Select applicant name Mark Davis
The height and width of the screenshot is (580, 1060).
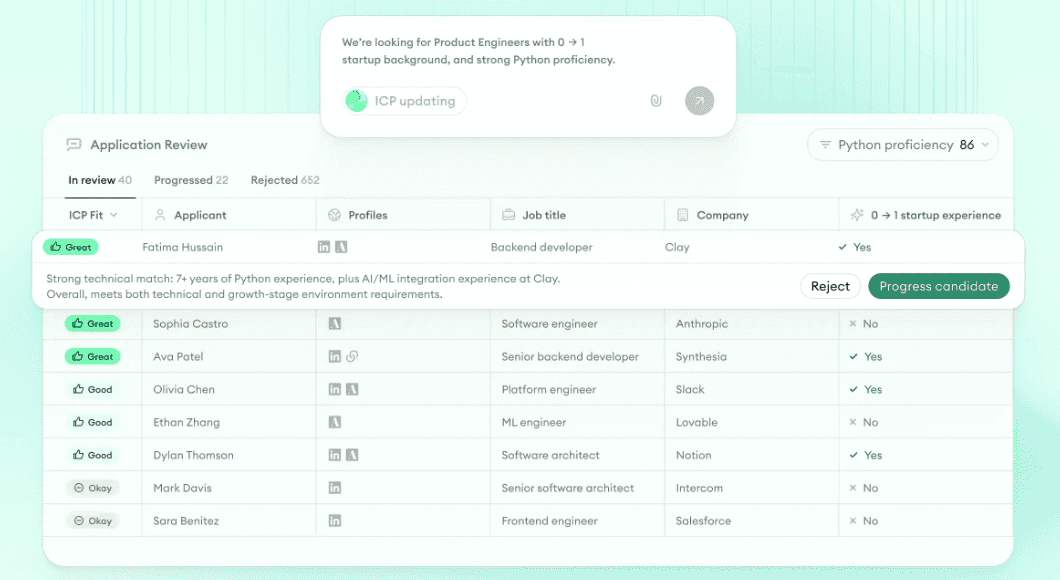pos(183,488)
